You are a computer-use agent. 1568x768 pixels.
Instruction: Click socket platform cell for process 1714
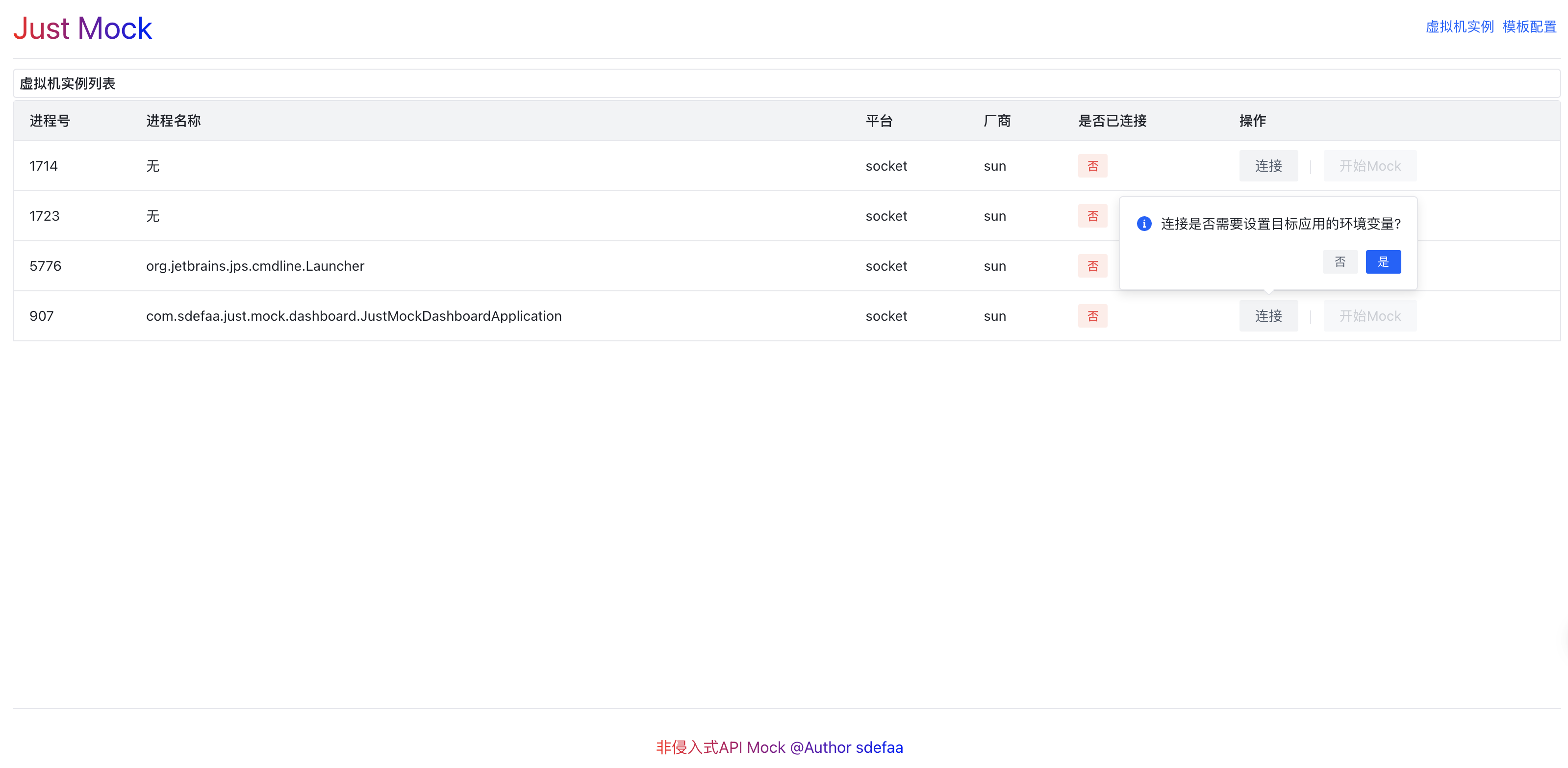pos(886,166)
